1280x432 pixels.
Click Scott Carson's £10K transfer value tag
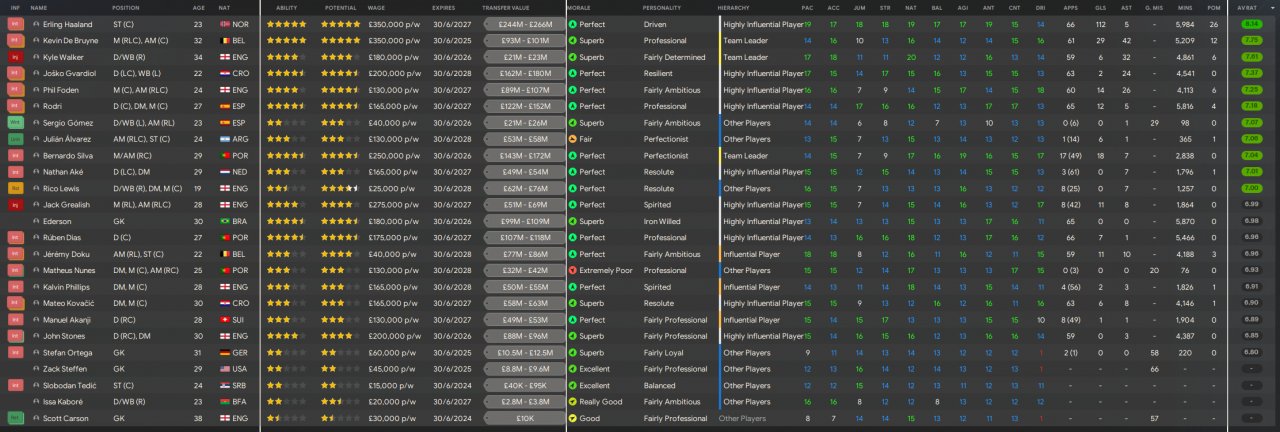525,418
